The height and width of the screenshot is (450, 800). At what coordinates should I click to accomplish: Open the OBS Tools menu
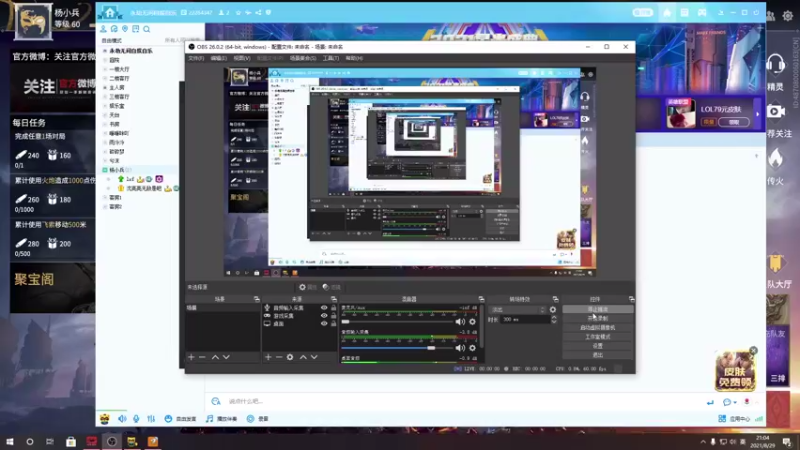coord(331,58)
